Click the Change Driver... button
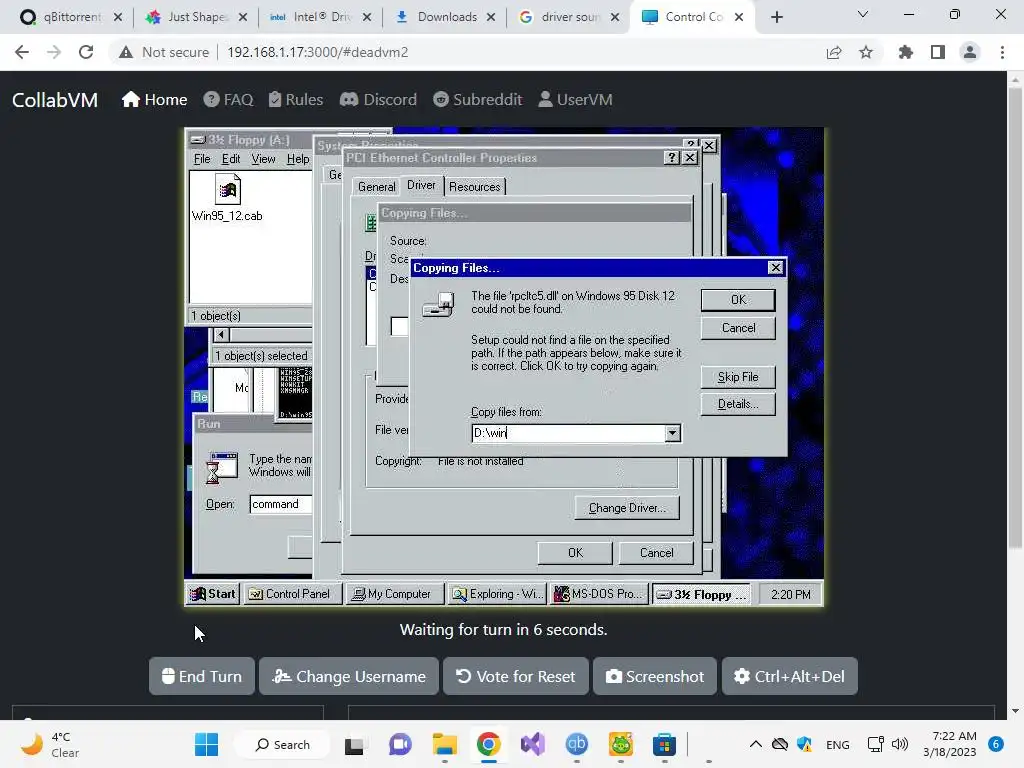Image resolution: width=1024 pixels, height=768 pixels. [x=627, y=508]
